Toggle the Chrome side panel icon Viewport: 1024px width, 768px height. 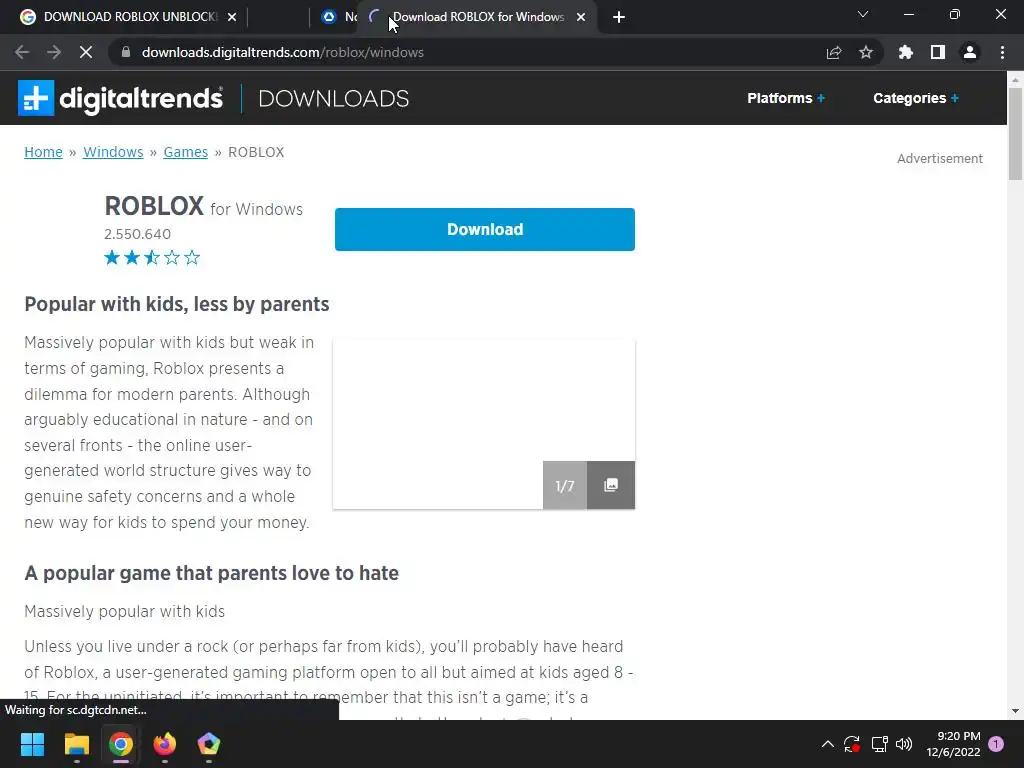[938, 52]
